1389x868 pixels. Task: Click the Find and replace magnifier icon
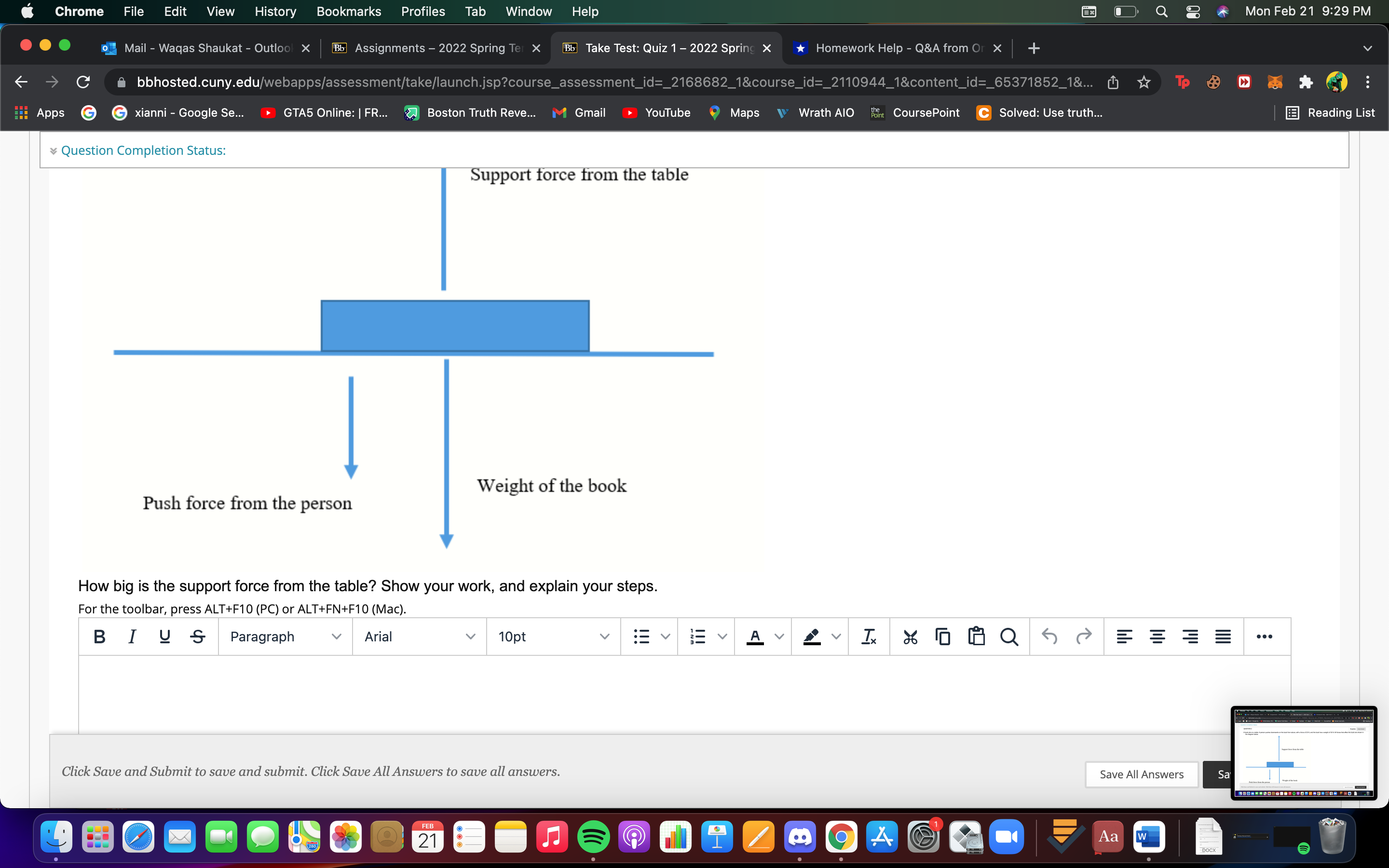coord(1008,636)
